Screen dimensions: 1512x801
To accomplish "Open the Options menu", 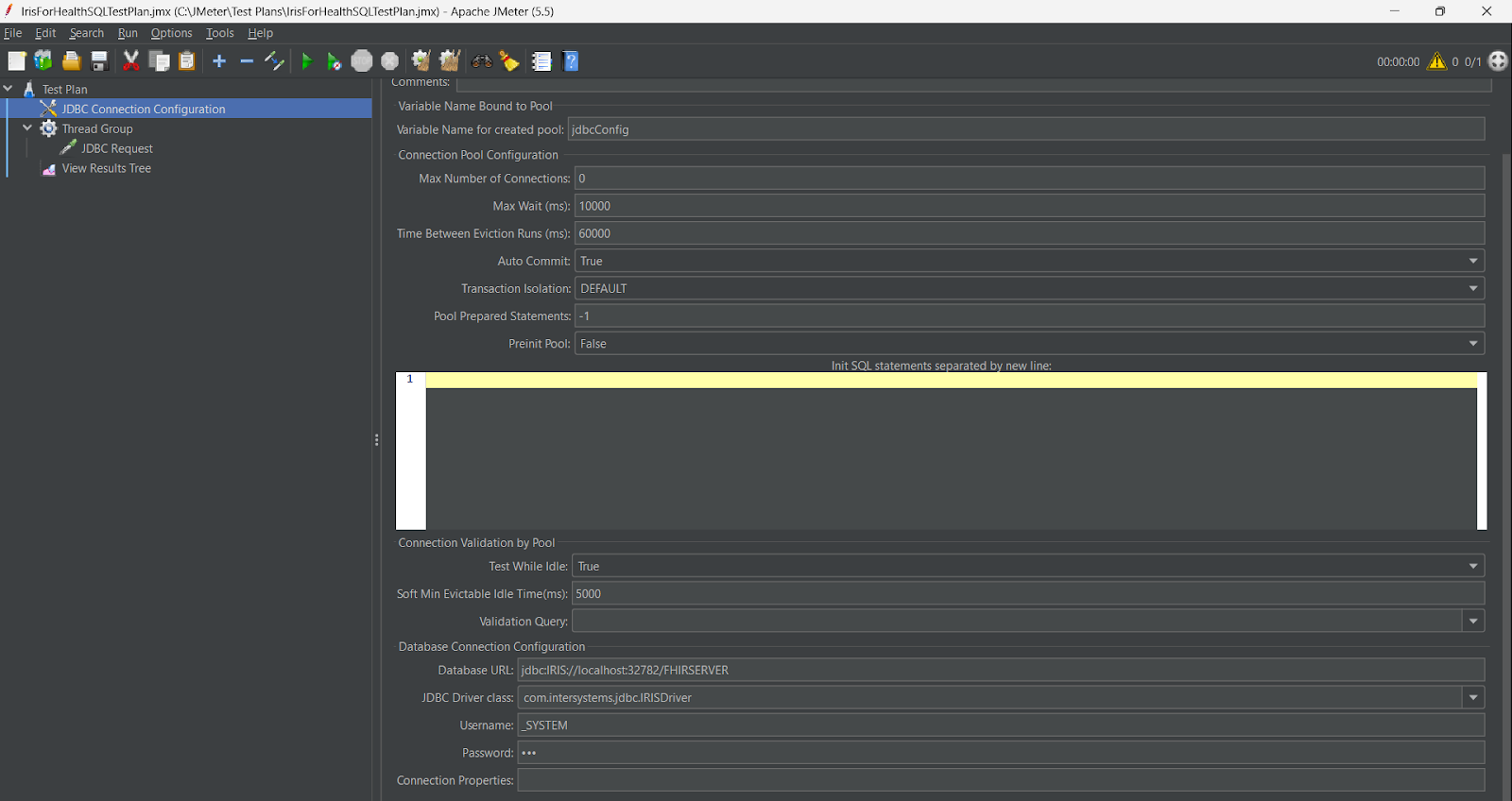I will pyautogui.click(x=171, y=33).
